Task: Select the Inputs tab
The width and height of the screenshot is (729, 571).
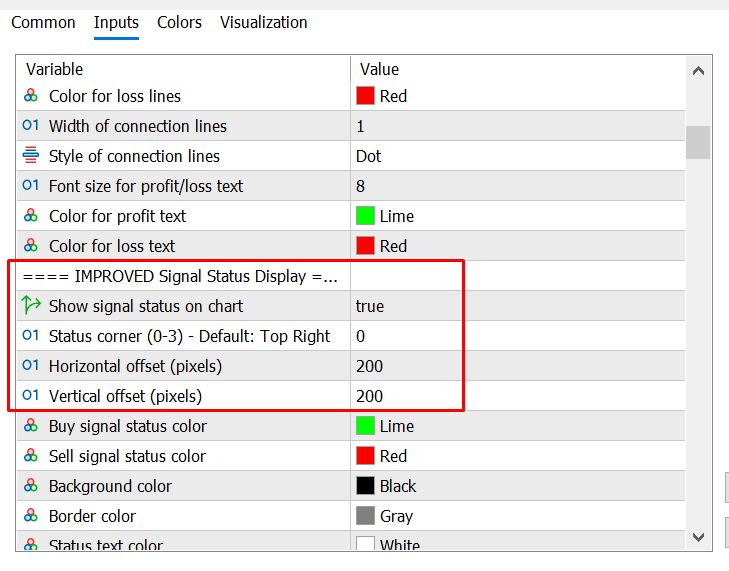Action: (x=116, y=22)
